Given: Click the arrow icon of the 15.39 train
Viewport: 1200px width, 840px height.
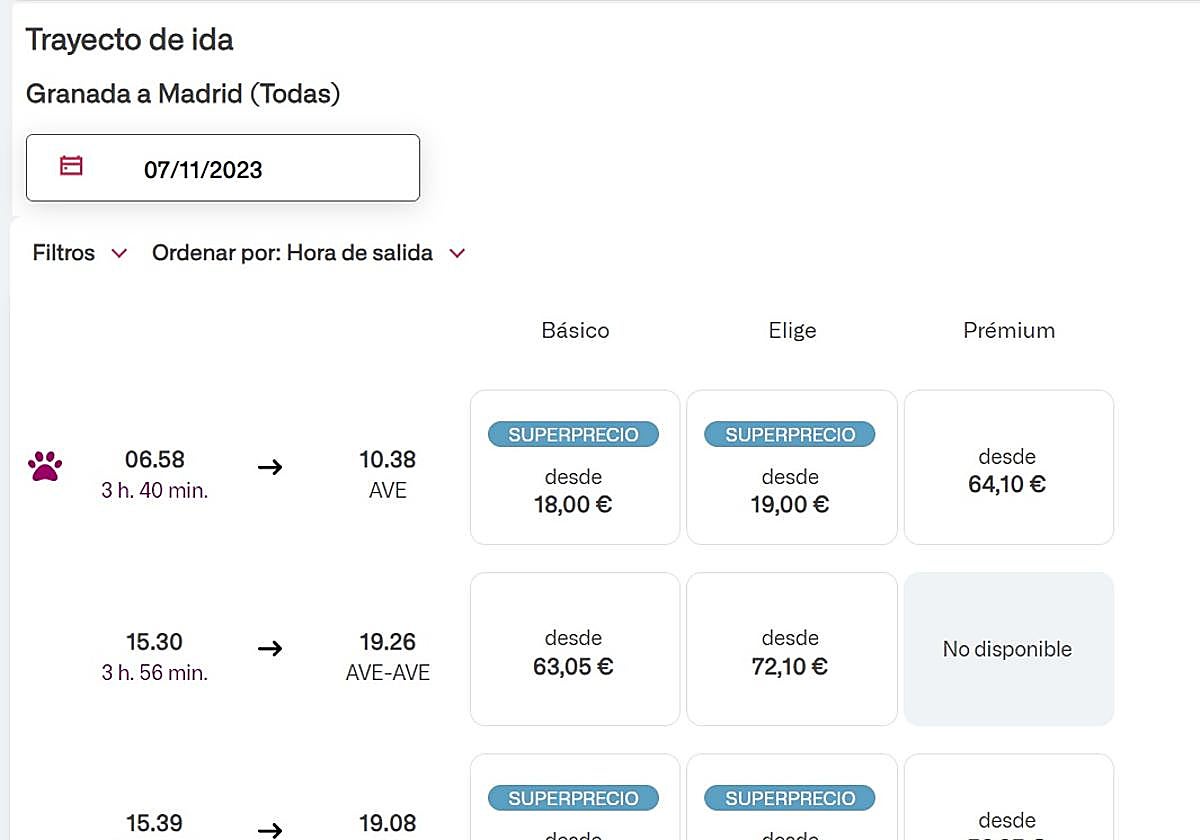Looking at the screenshot, I should [x=270, y=829].
